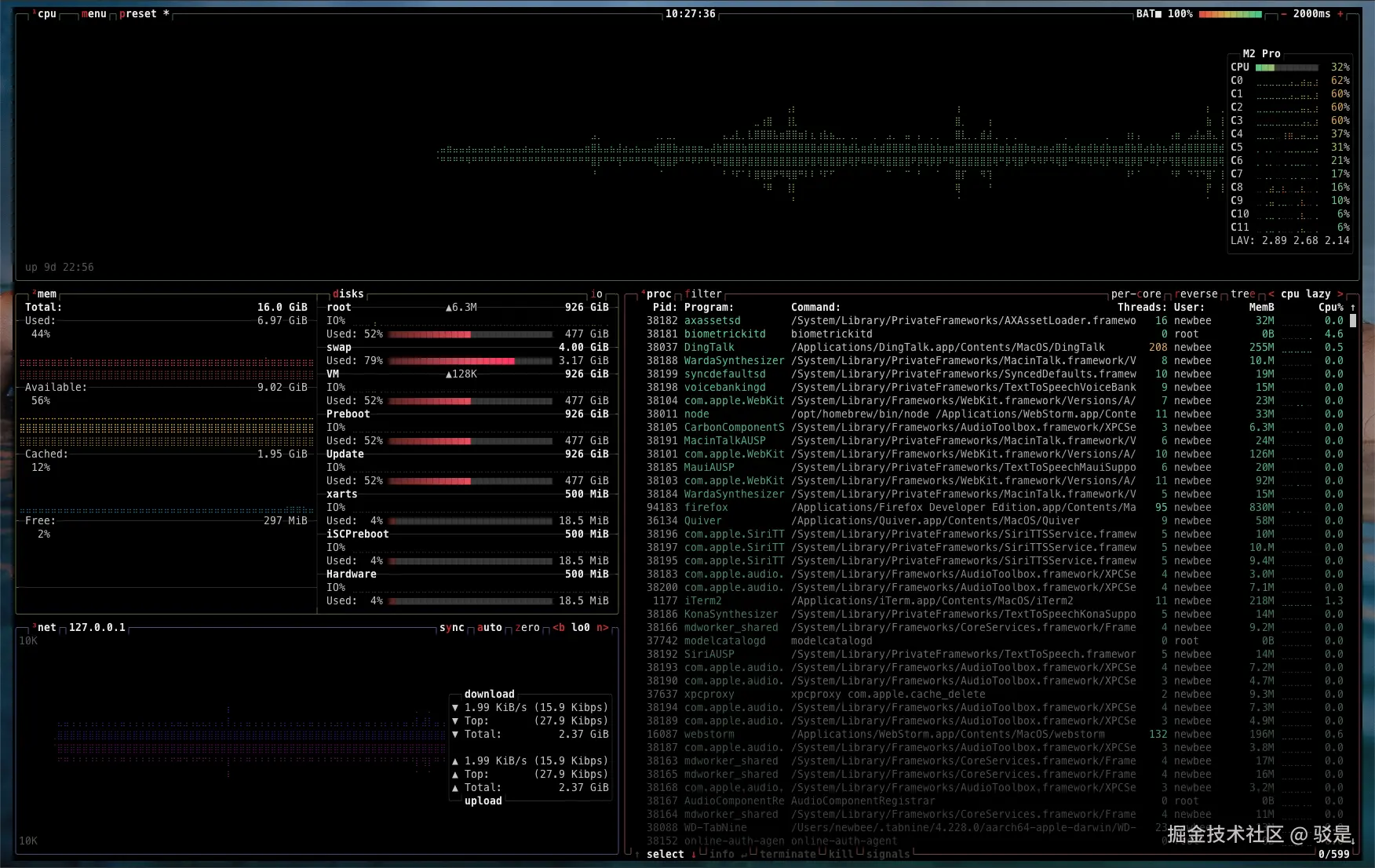Click the M2 Pro CPU title

1262,54
